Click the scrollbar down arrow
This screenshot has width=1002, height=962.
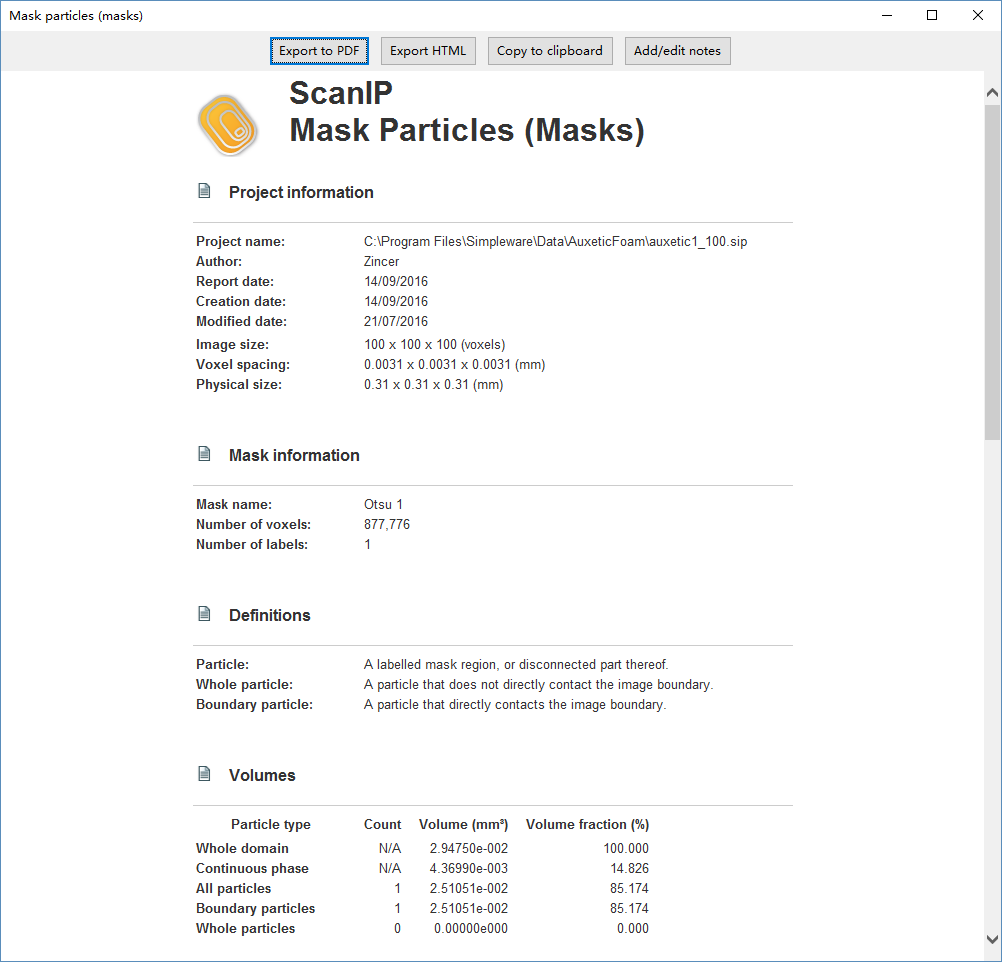[x=992, y=939]
